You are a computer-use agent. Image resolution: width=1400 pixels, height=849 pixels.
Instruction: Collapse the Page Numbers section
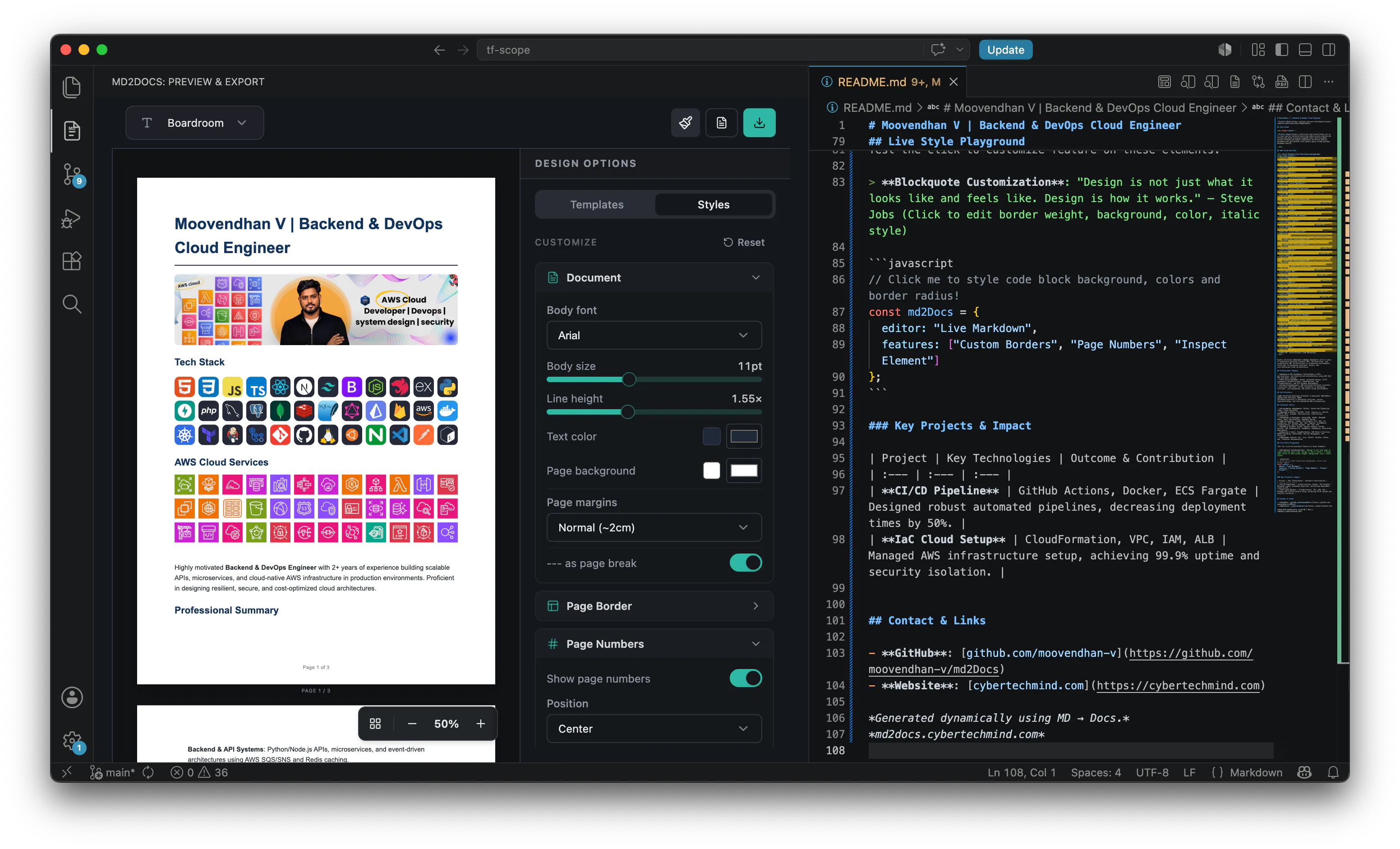tap(654, 643)
